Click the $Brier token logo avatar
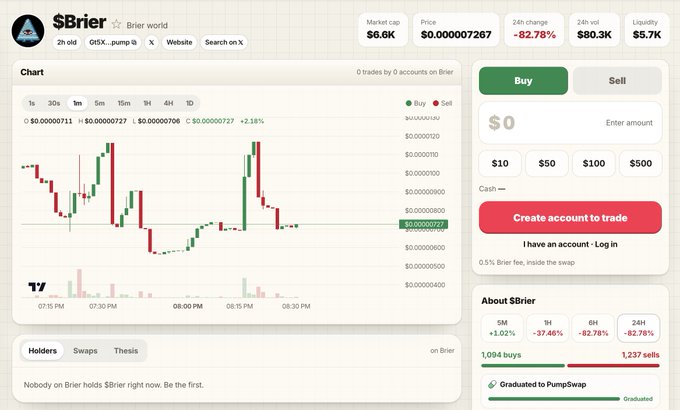680x410 pixels. point(28,31)
